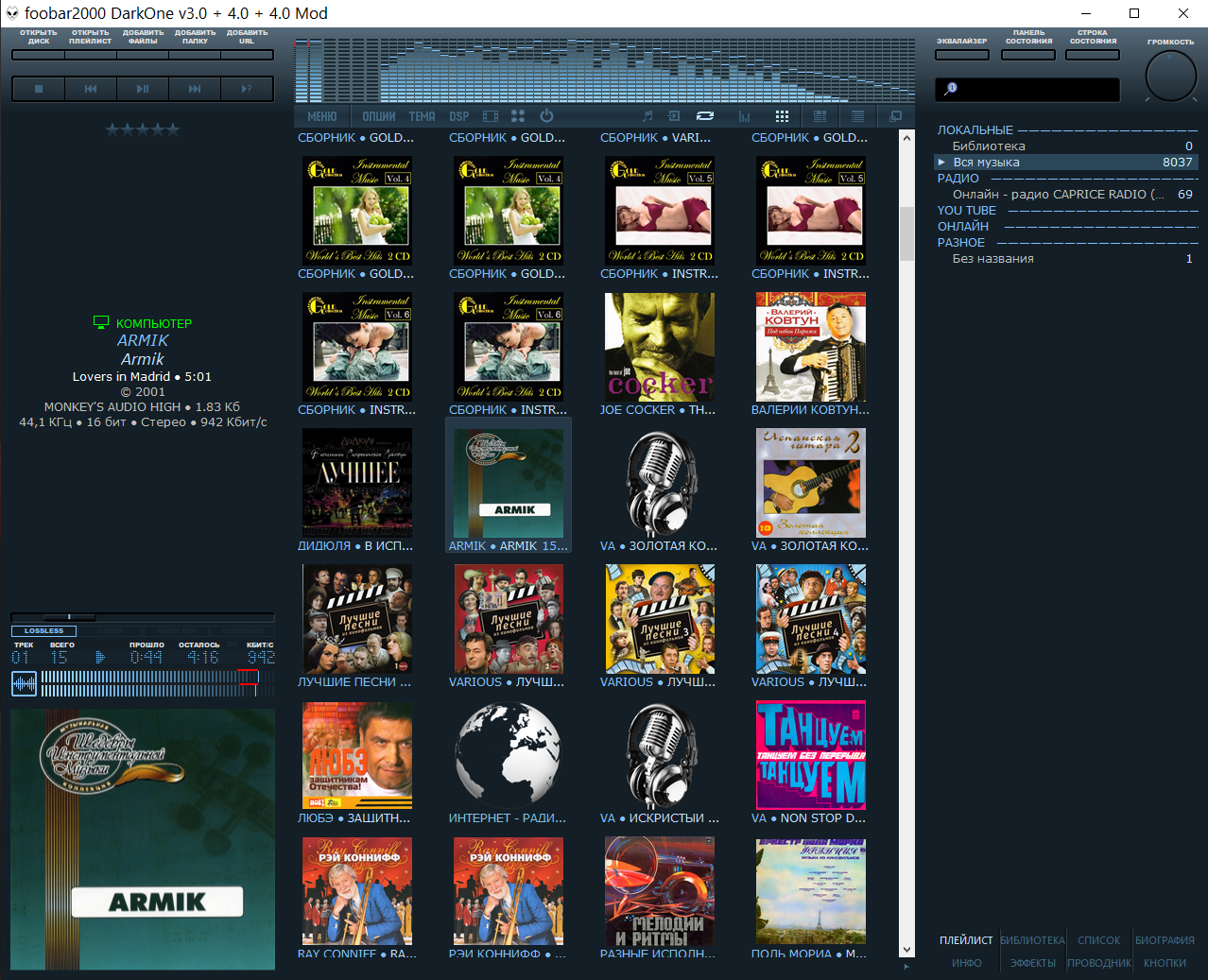Collapse the РАЗНОЕ group header

1067,243
